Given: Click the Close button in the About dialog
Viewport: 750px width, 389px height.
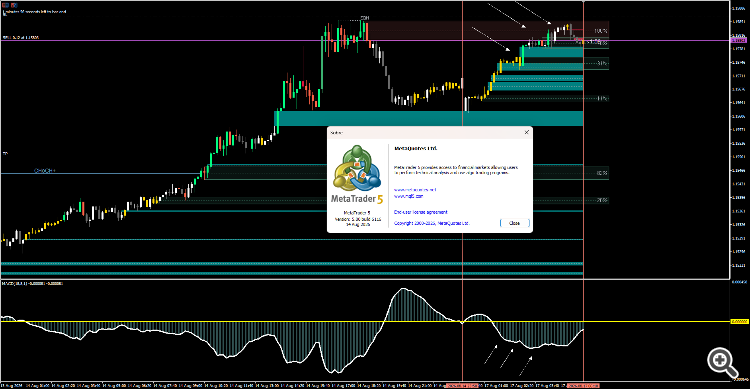Looking at the screenshot, I should point(514,223).
